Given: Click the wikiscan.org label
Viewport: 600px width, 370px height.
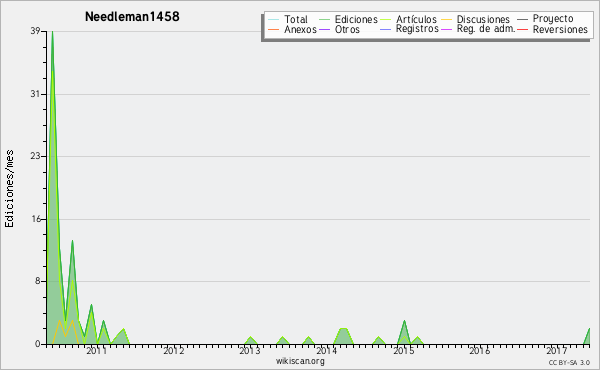Looking at the screenshot, I should click(300, 361).
